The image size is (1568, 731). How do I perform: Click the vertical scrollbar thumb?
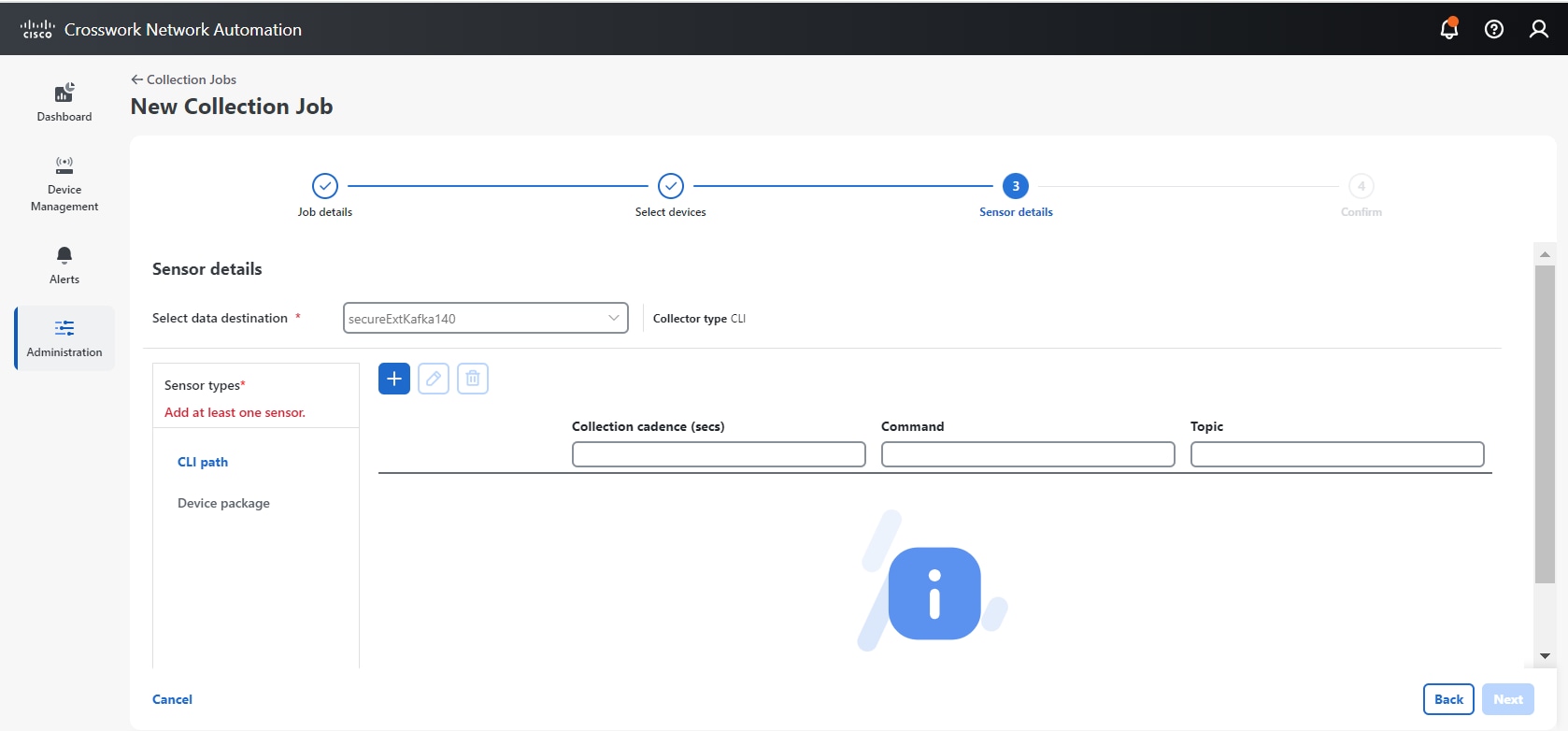point(1545,424)
